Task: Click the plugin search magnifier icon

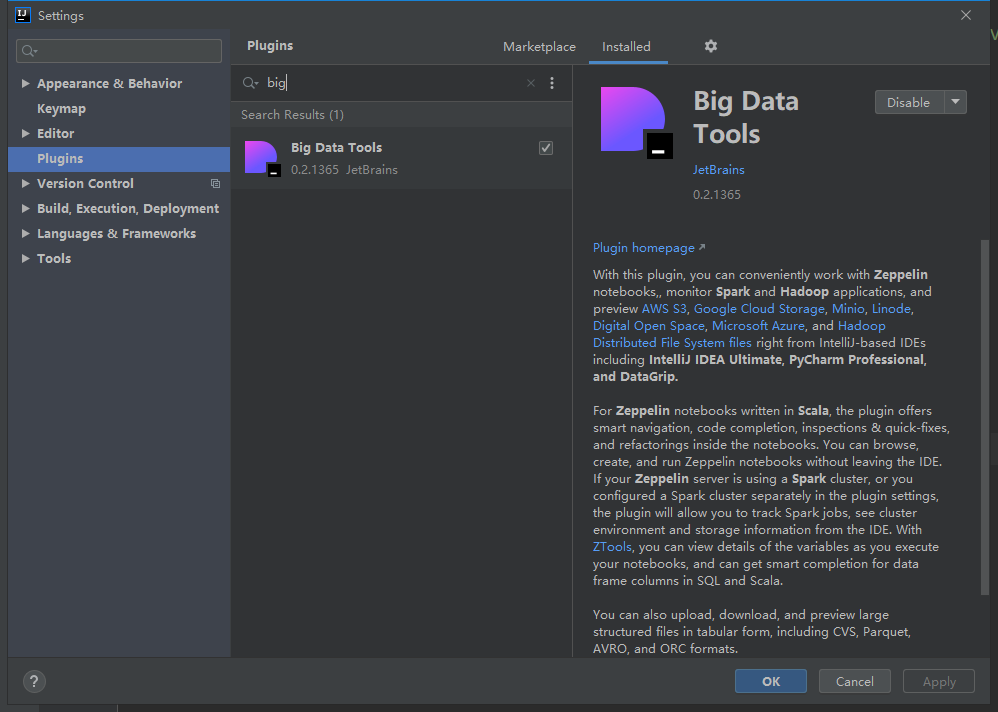Action: point(250,83)
